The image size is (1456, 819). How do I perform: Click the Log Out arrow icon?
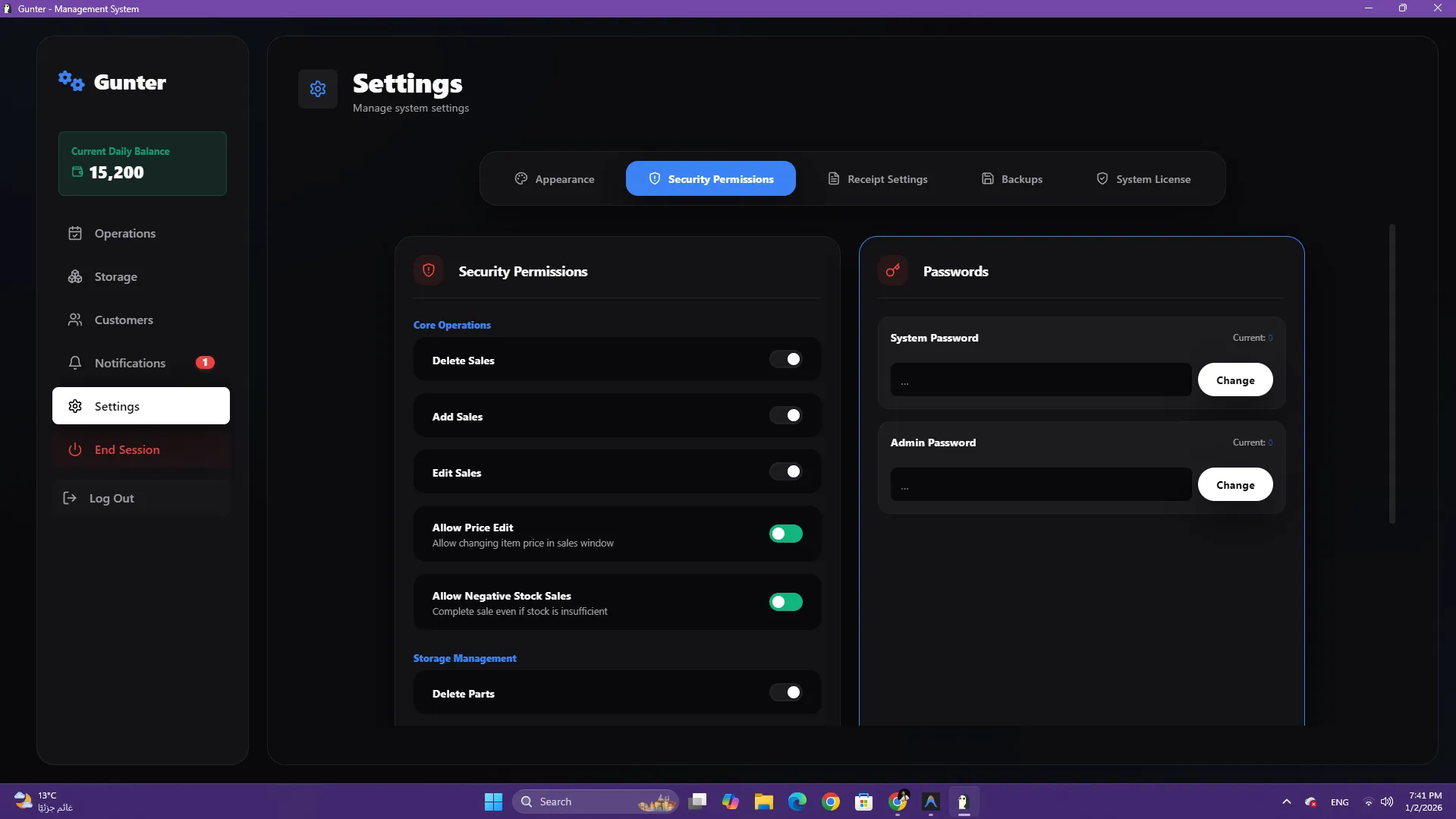(x=70, y=498)
